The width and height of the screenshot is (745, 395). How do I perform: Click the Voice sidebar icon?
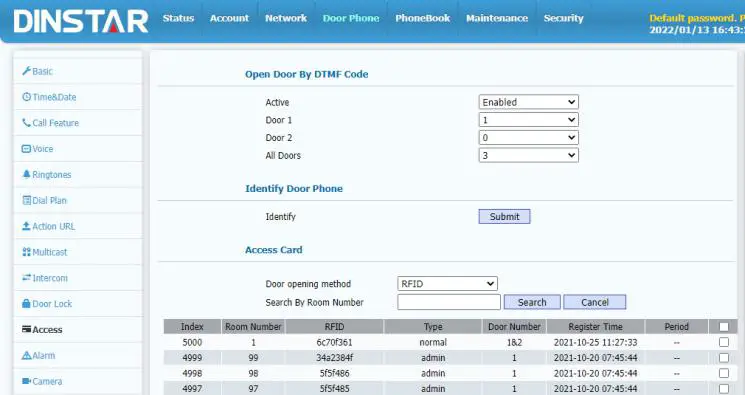pos(27,149)
